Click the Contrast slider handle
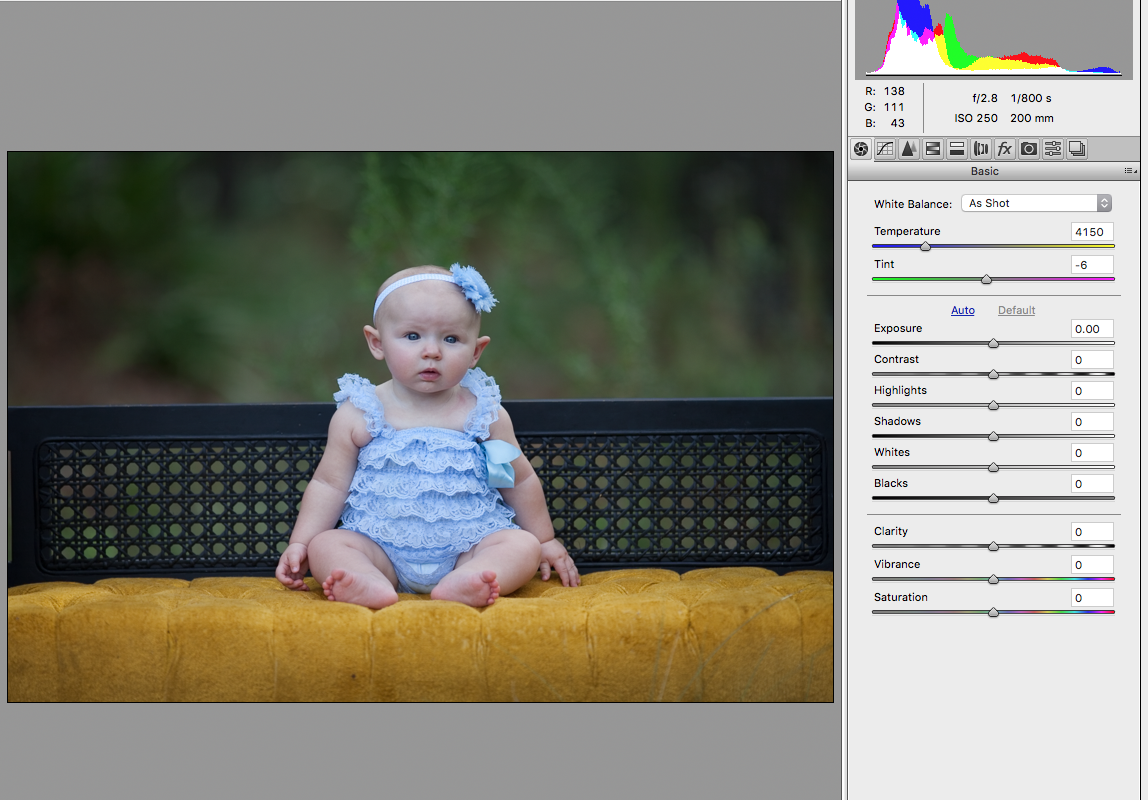This screenshot has height=800, width=1148. (x=994, y=375)
